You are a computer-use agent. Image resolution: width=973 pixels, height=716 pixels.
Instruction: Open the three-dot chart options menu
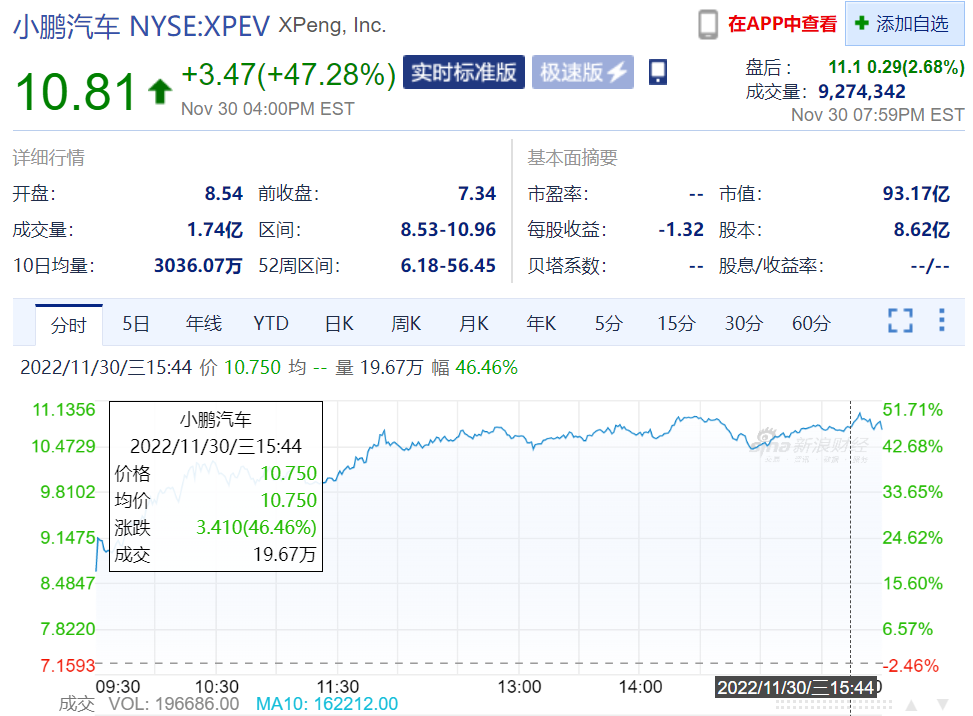pos(942,320)
